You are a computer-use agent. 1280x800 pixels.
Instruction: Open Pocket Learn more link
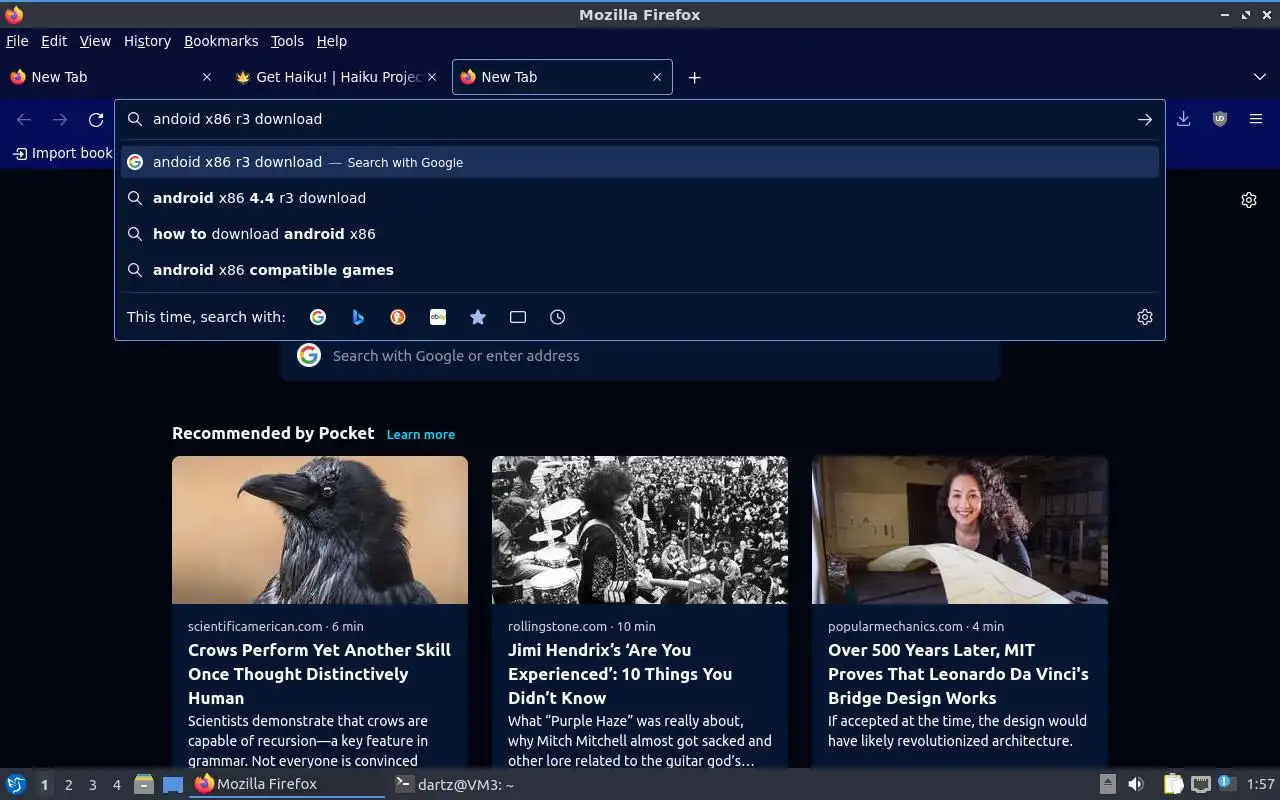421,434
